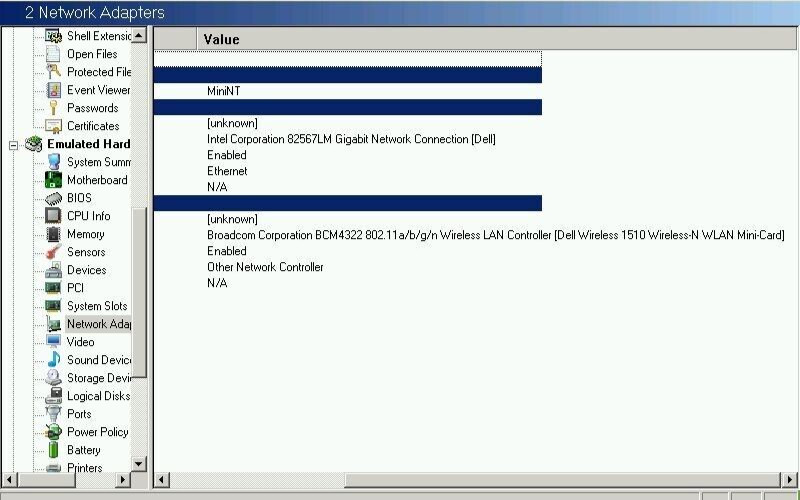Viewport: 800px width, 500px height.
Task: Select the MiniNT value row
Action: coord(223,91)
